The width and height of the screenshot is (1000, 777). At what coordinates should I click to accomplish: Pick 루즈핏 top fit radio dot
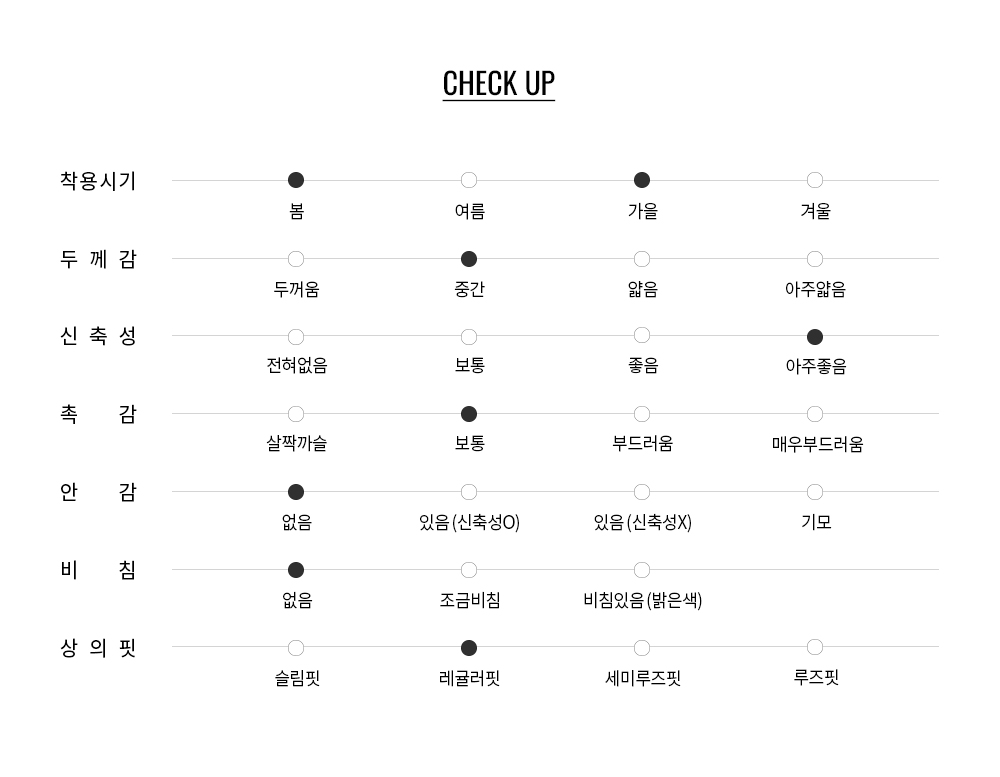tap(815, 647)
